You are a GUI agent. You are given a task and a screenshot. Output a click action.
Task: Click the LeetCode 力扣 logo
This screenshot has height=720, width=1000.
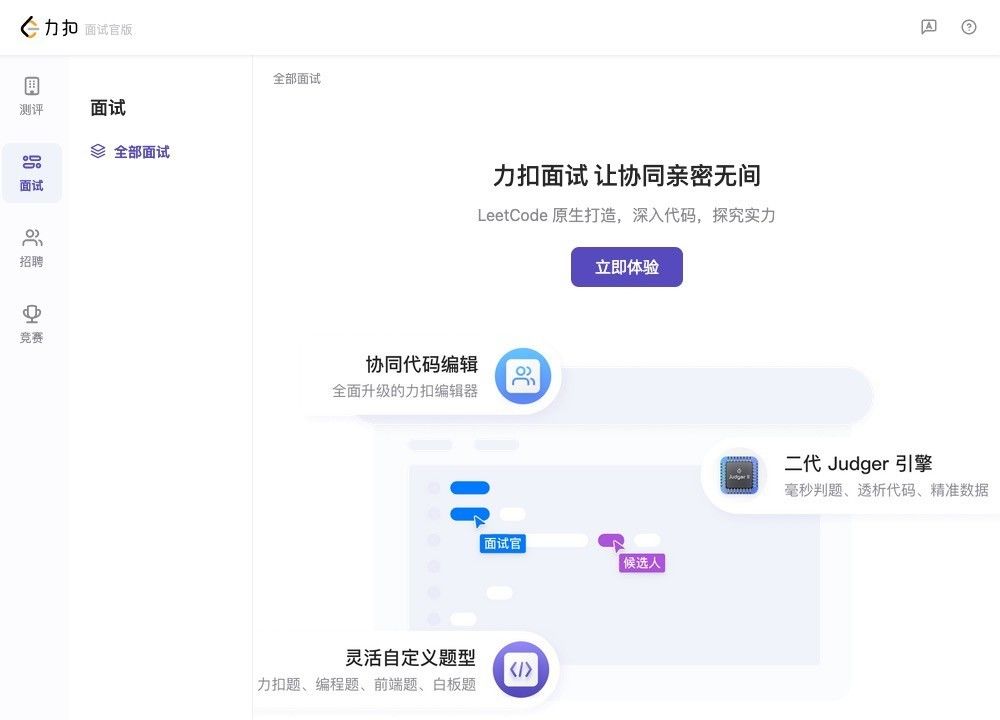49,28
